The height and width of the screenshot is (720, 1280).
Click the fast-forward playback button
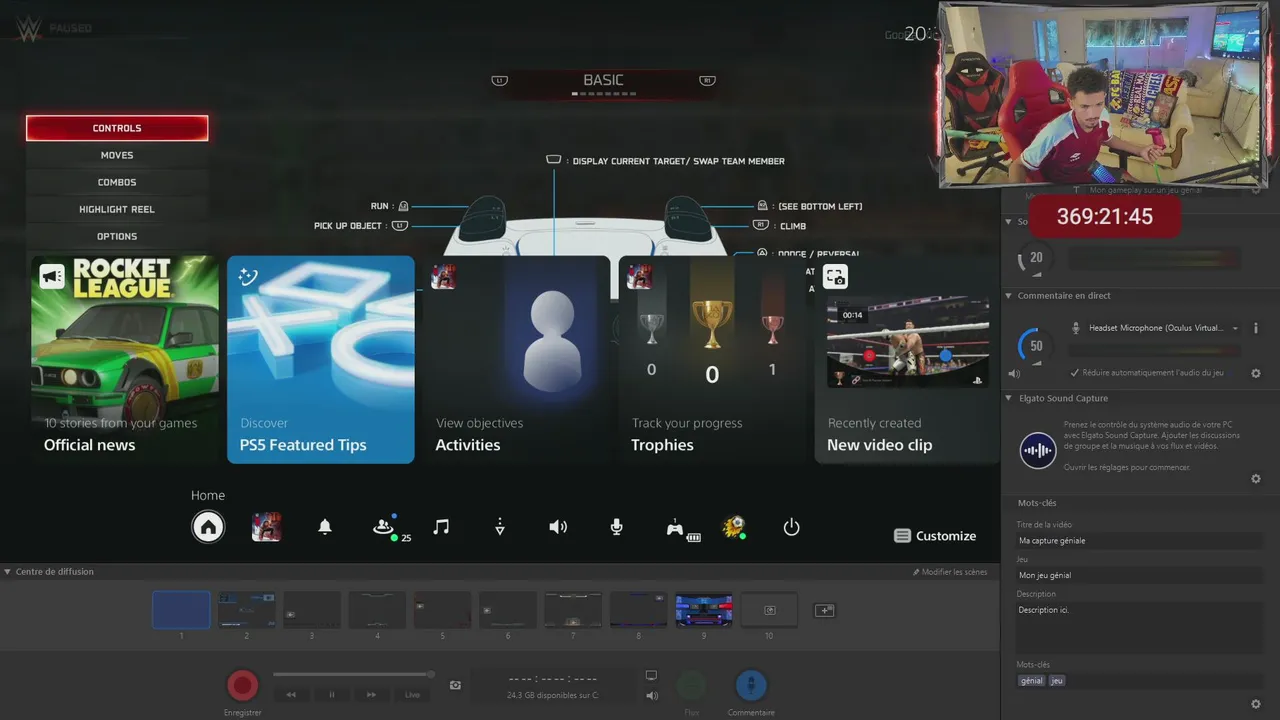pos(371,694)
